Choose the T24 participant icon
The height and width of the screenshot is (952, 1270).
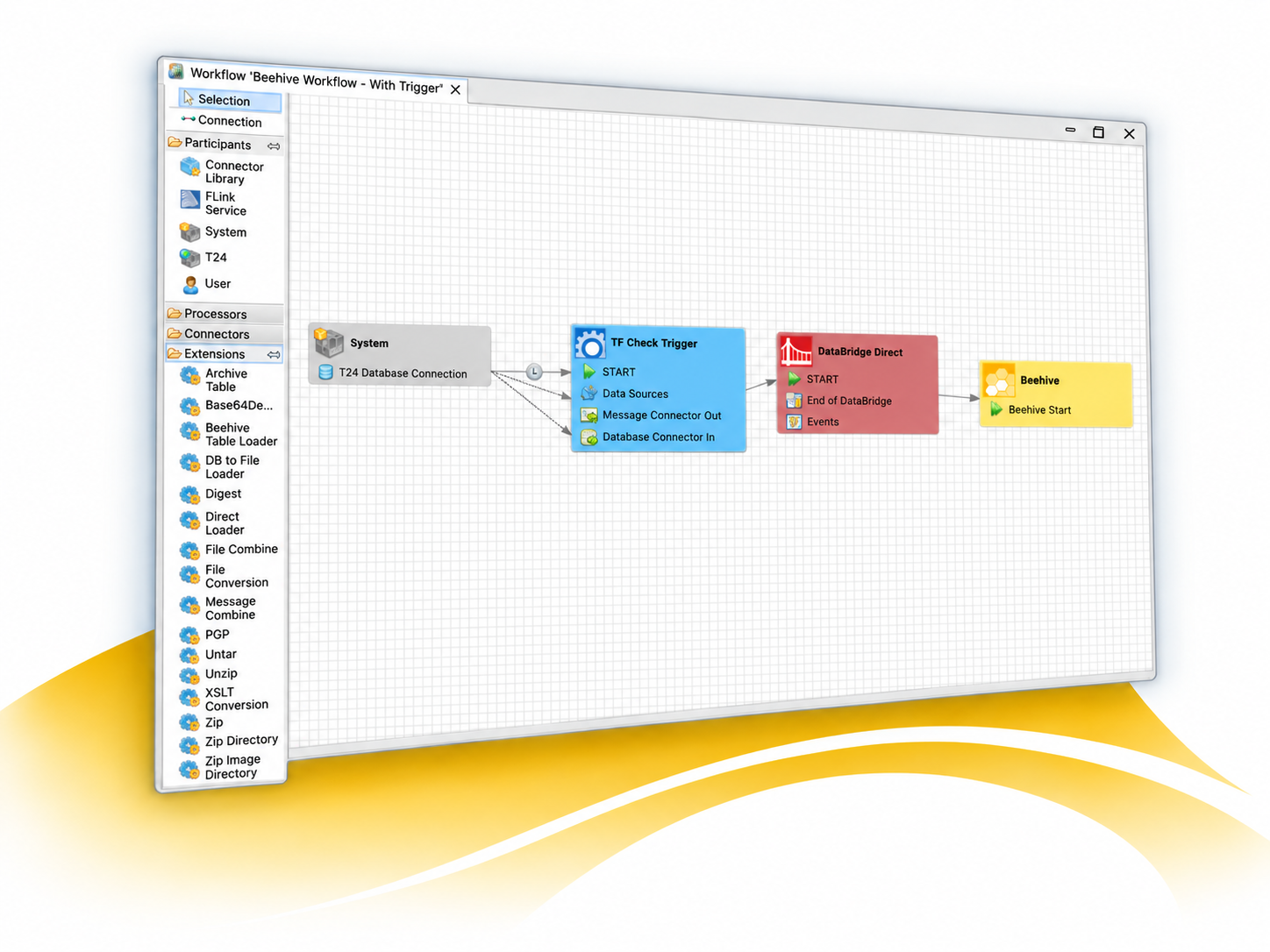(190, 258)
